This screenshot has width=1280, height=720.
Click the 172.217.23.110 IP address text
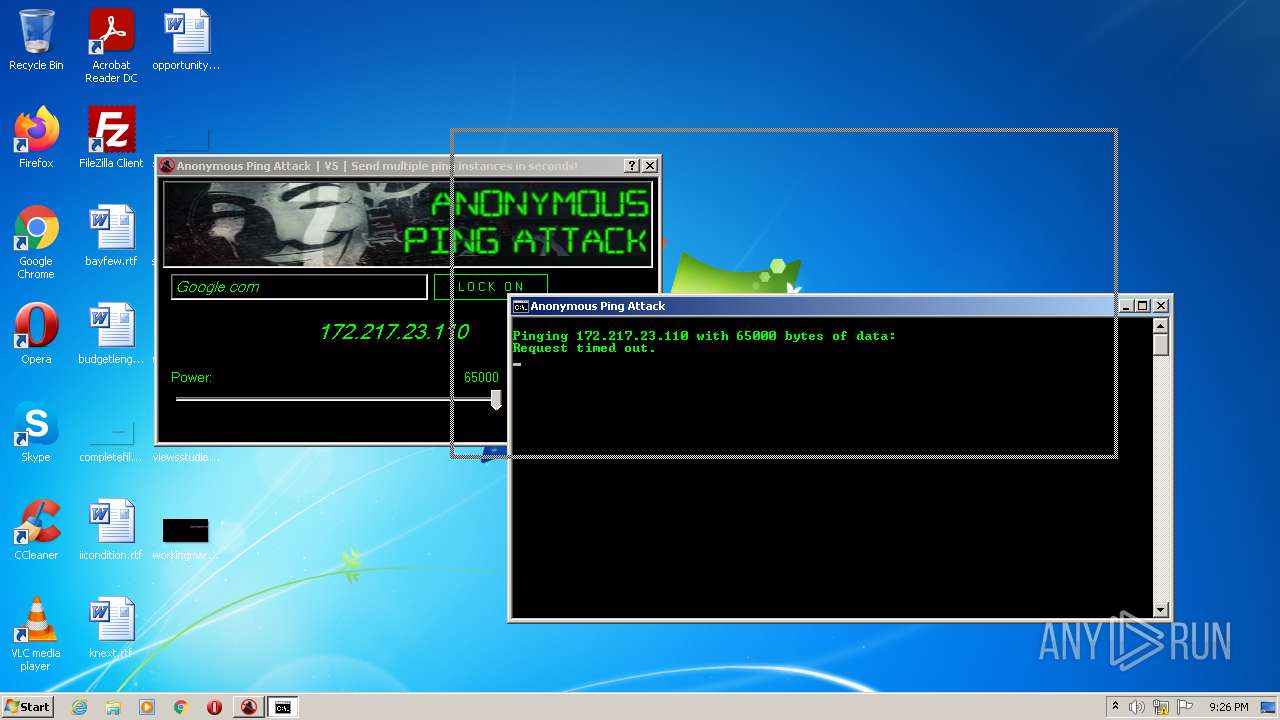394,332
